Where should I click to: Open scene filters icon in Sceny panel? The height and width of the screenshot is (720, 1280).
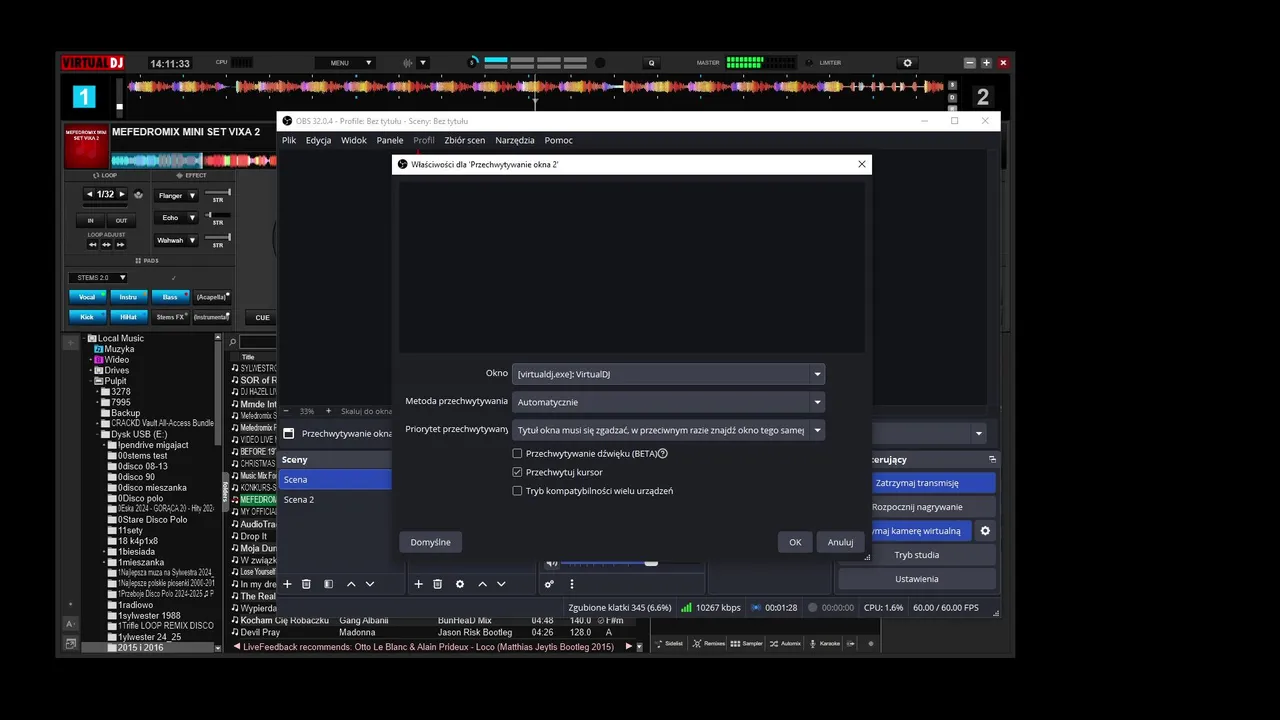328,584
